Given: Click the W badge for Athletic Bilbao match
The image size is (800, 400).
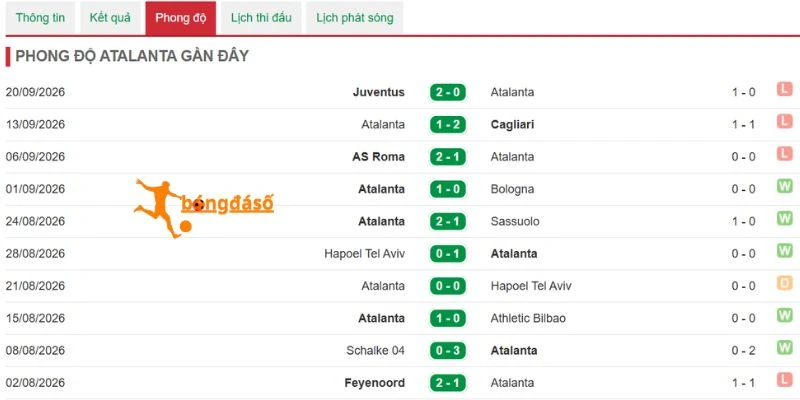Looking at the screenshot, I should (784, 315).
